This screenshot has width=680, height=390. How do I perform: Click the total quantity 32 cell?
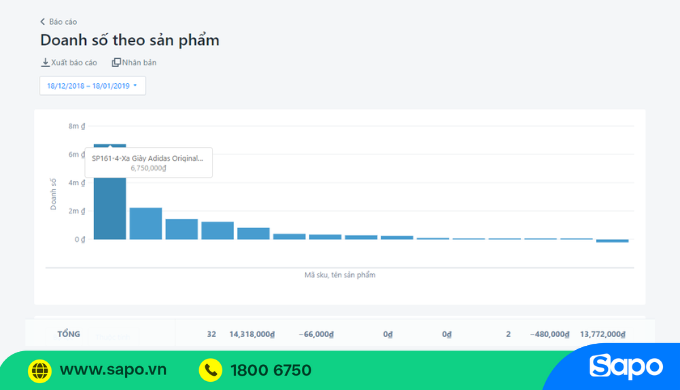coord(211,334)
